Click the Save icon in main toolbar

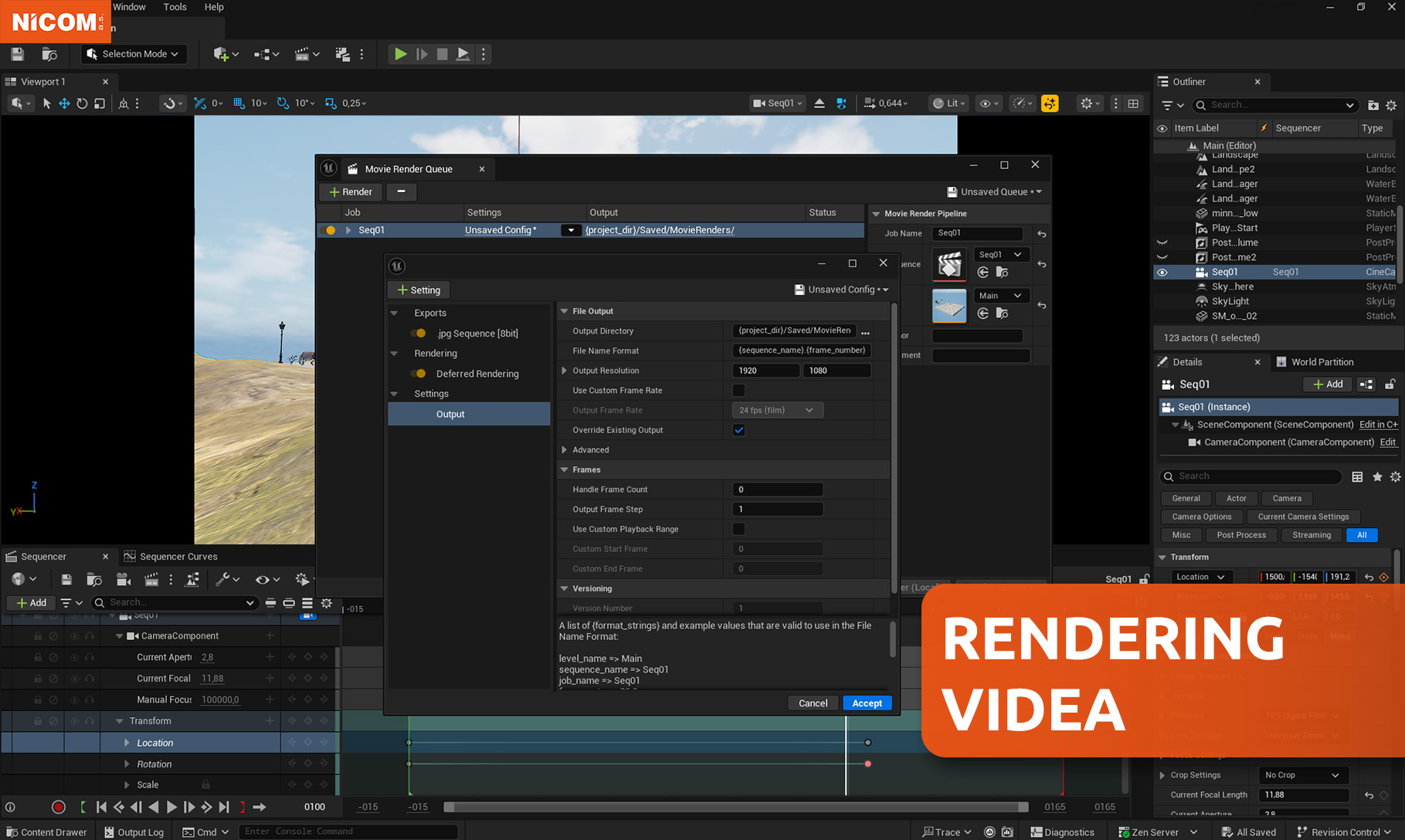point(17,54)
